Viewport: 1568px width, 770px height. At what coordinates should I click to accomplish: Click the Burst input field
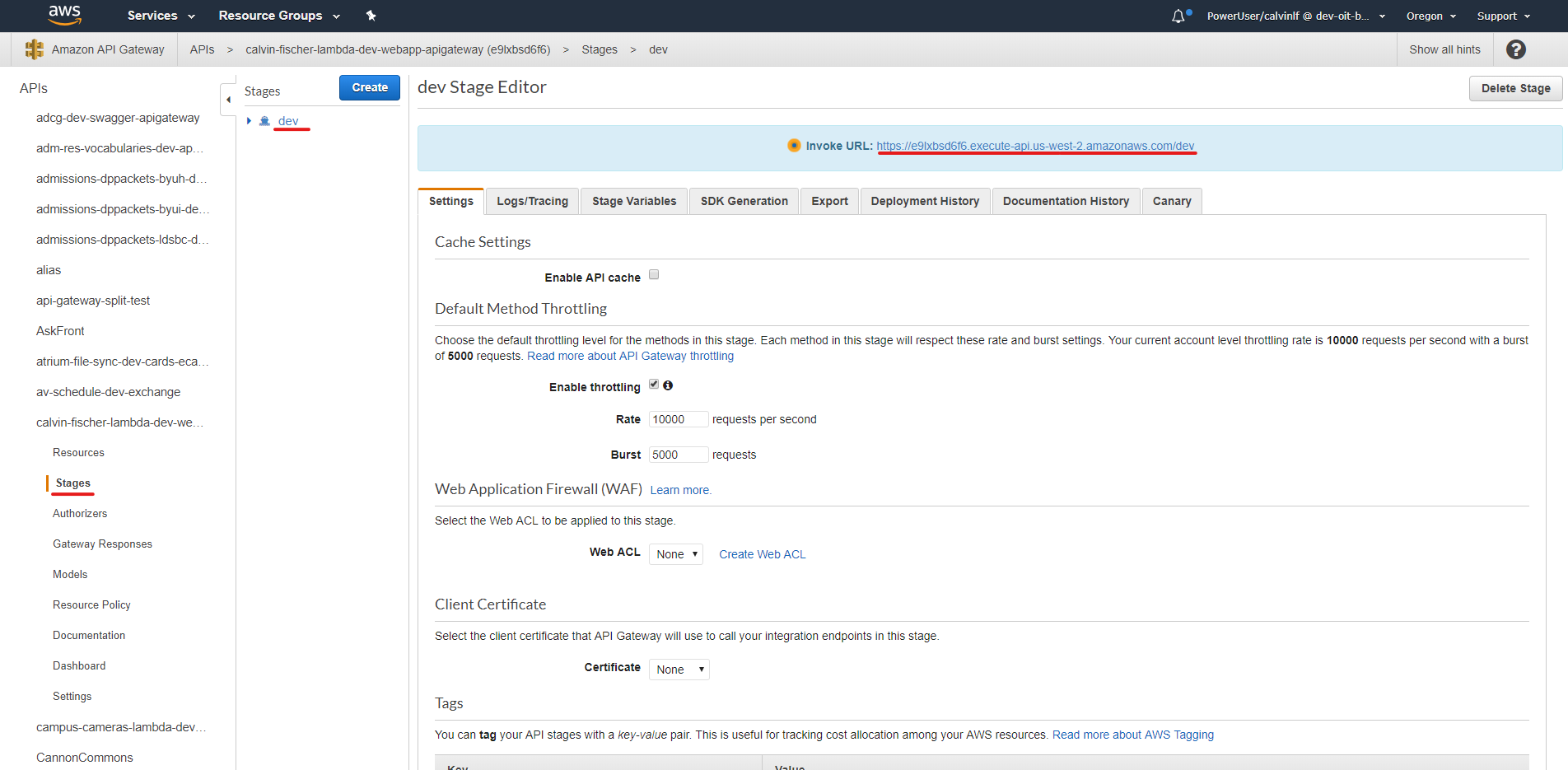(x=679, y=455)
